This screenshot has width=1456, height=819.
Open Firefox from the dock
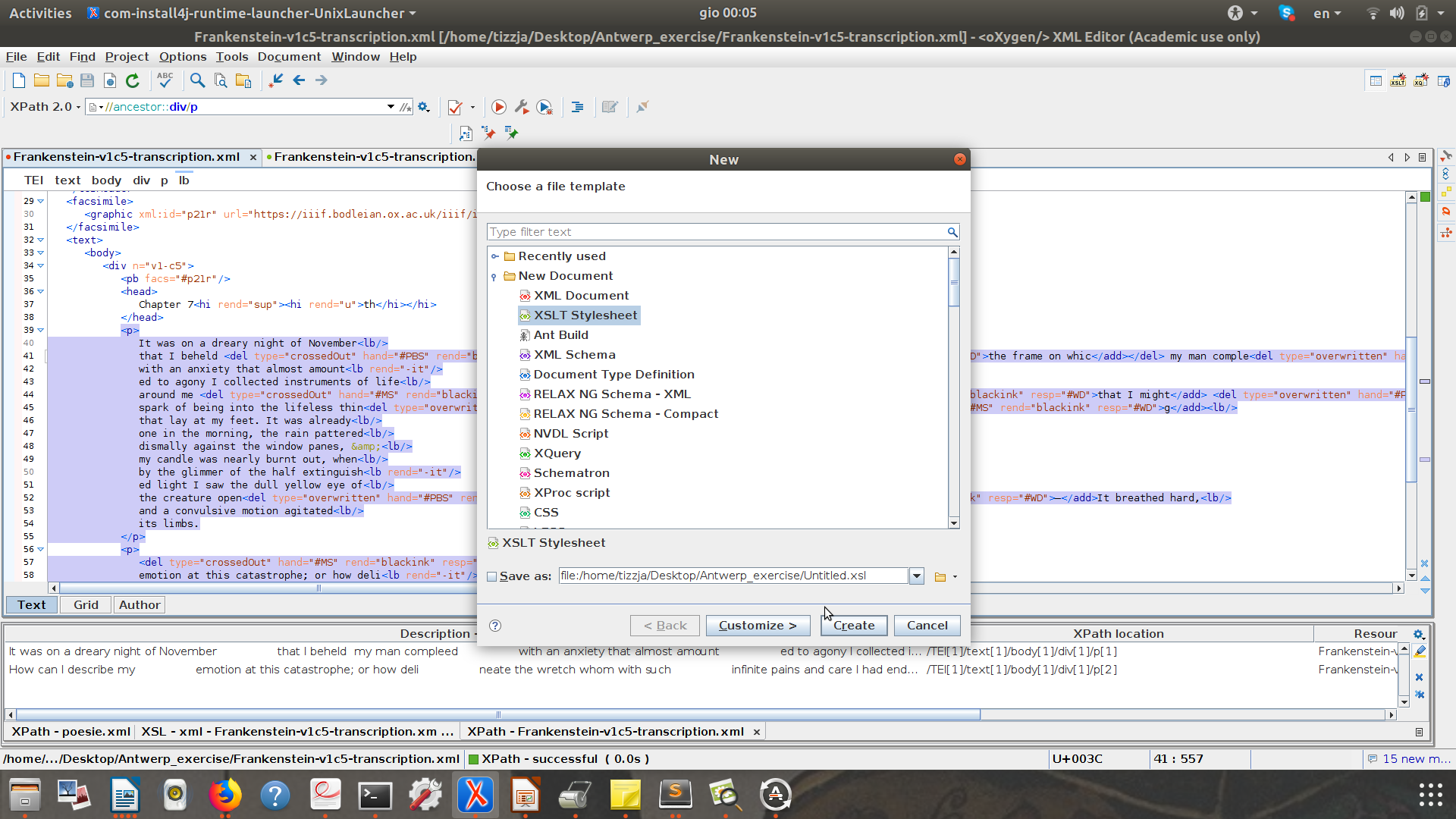[225, 795]
